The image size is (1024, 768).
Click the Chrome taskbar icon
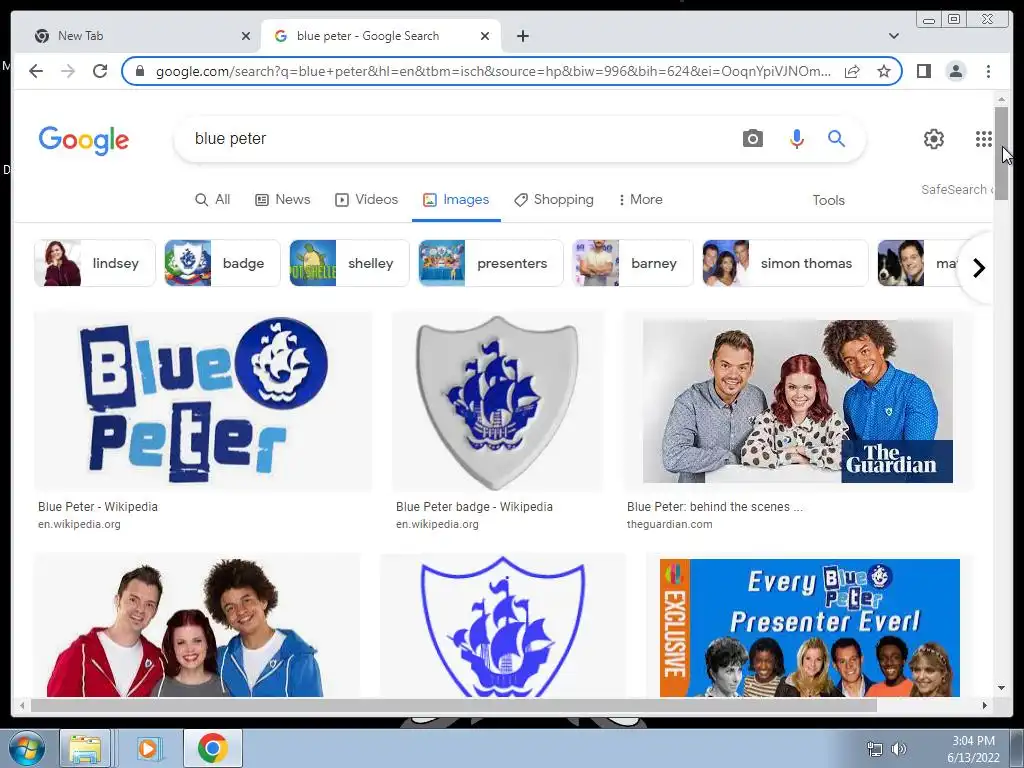(x=212, y=748)
